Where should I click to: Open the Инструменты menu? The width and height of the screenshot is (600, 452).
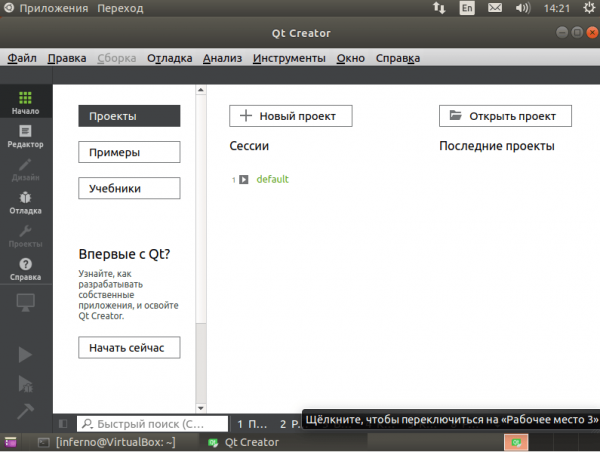pos(289,58)
